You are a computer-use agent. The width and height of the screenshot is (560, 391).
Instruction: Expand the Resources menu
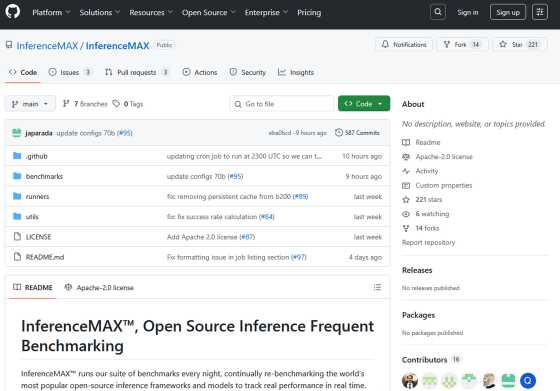tap(151, 12)
